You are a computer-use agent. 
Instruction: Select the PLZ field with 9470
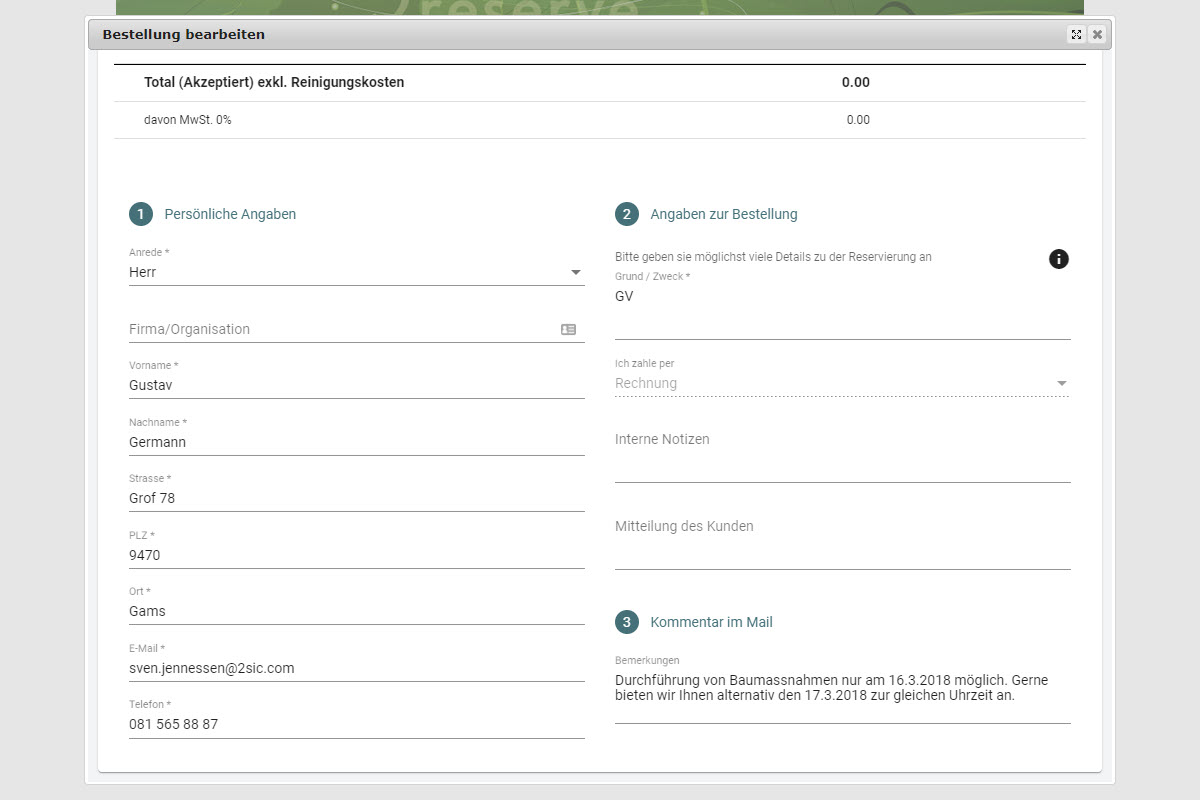[356, 555]
